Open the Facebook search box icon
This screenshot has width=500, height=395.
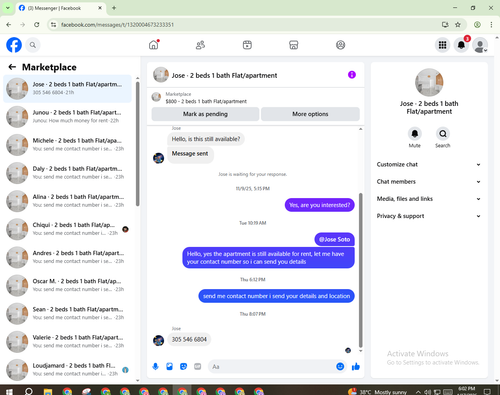coord(33,45)
